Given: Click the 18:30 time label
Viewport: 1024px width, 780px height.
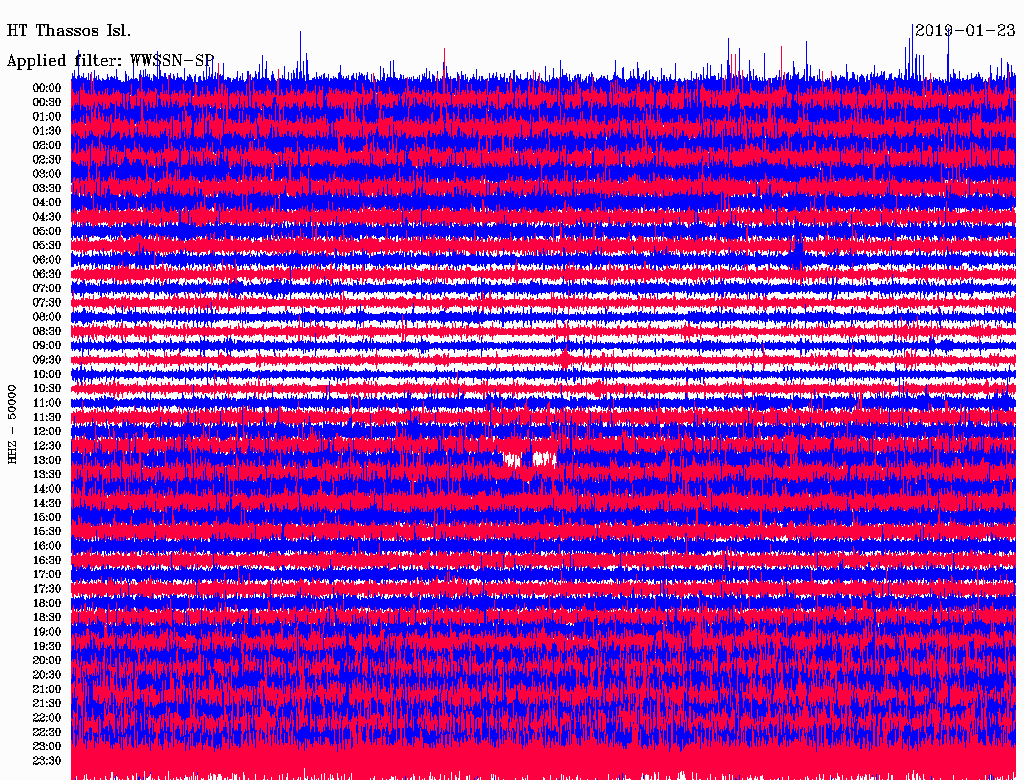Looking at the screenshot, I should (47, 618).
